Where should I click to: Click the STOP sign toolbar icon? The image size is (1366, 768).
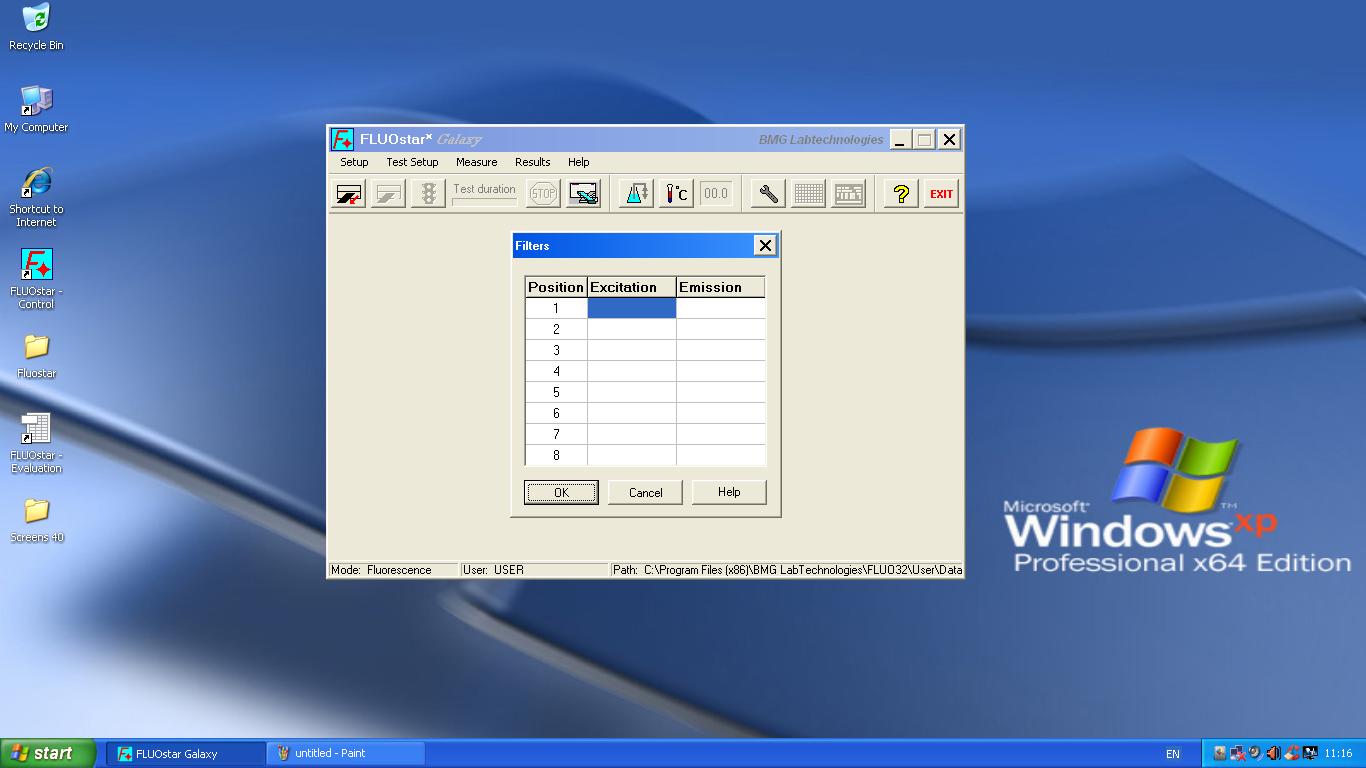pyautogui.click(x=543, y=194)
